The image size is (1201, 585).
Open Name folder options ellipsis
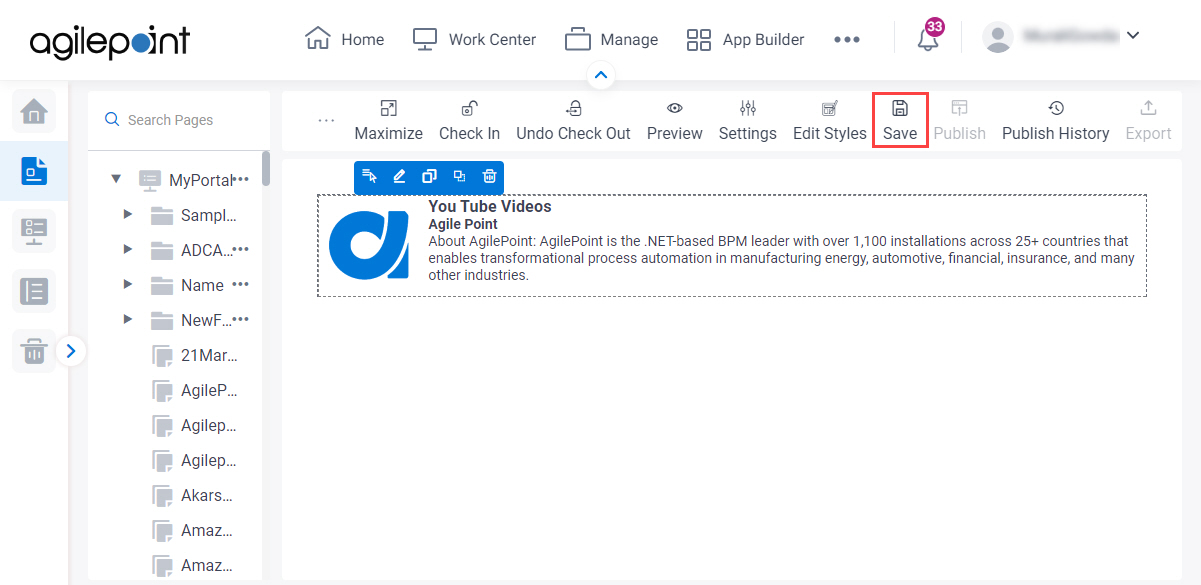(x=241, y=284)
